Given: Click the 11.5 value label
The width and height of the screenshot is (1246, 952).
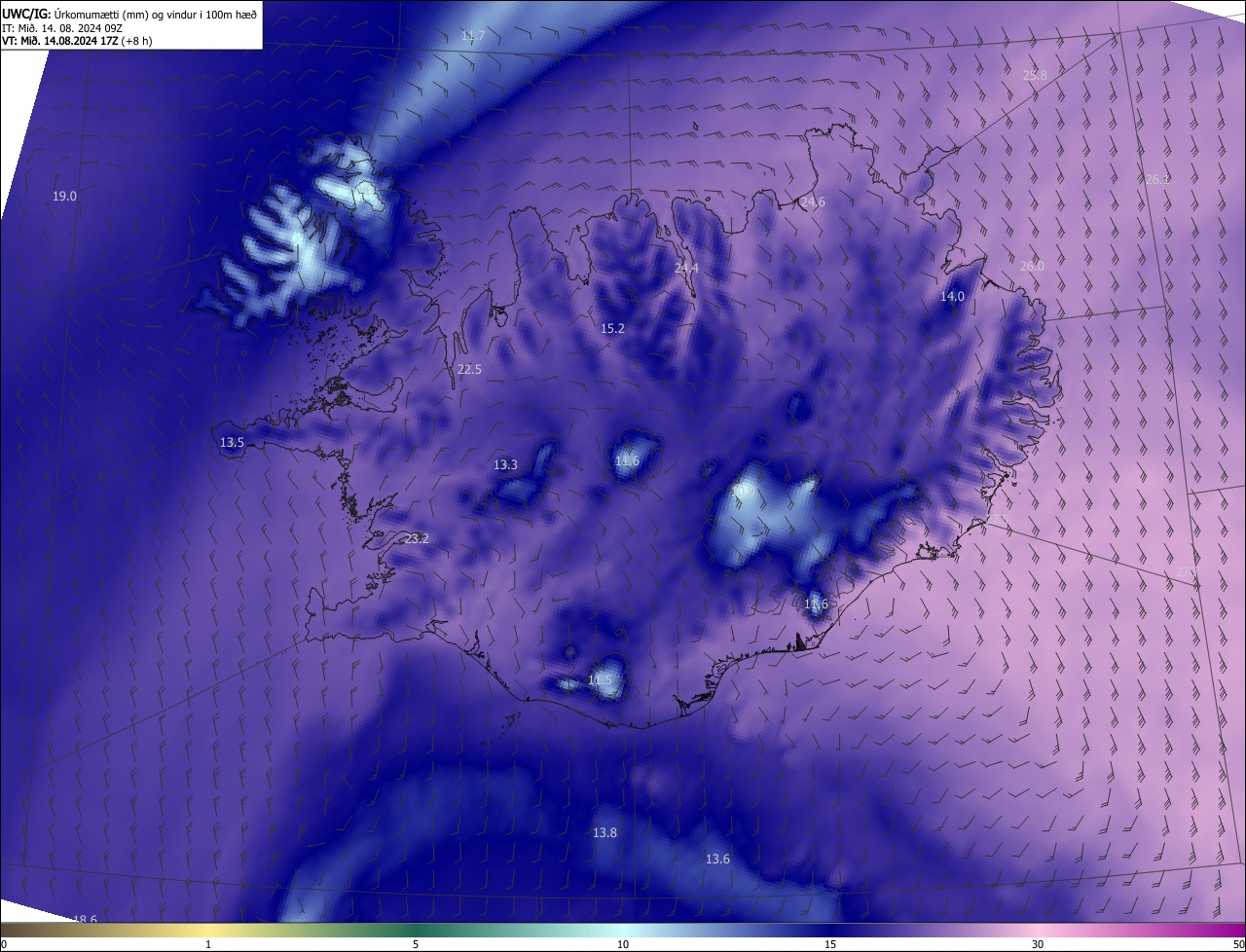Looking at the screenshot, I should tap(601, 680).
